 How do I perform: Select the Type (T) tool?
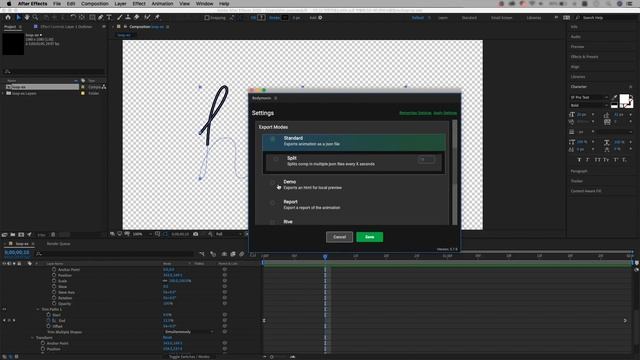tap(109, 18)
